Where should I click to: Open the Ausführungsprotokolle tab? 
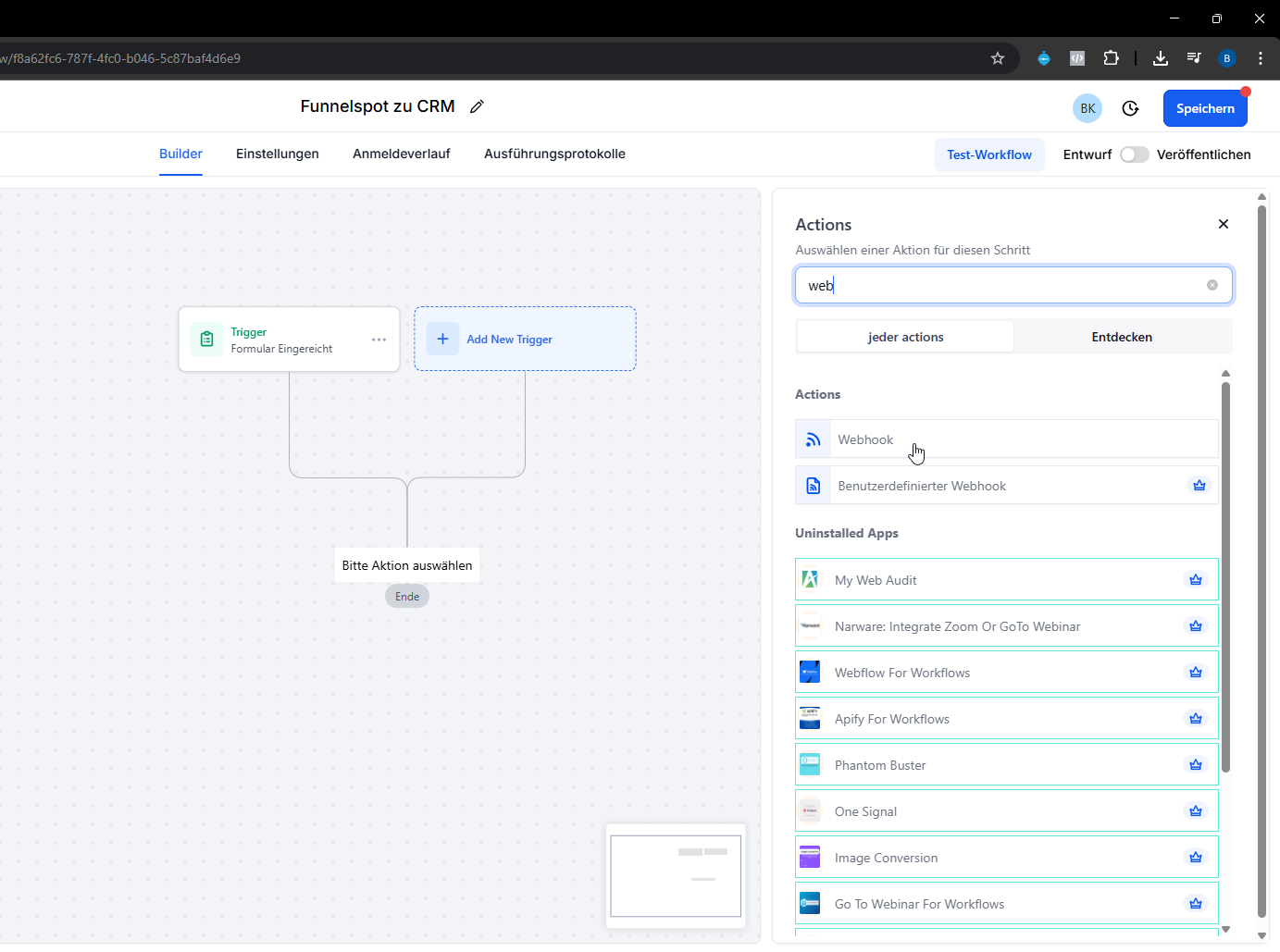[554, 154]
